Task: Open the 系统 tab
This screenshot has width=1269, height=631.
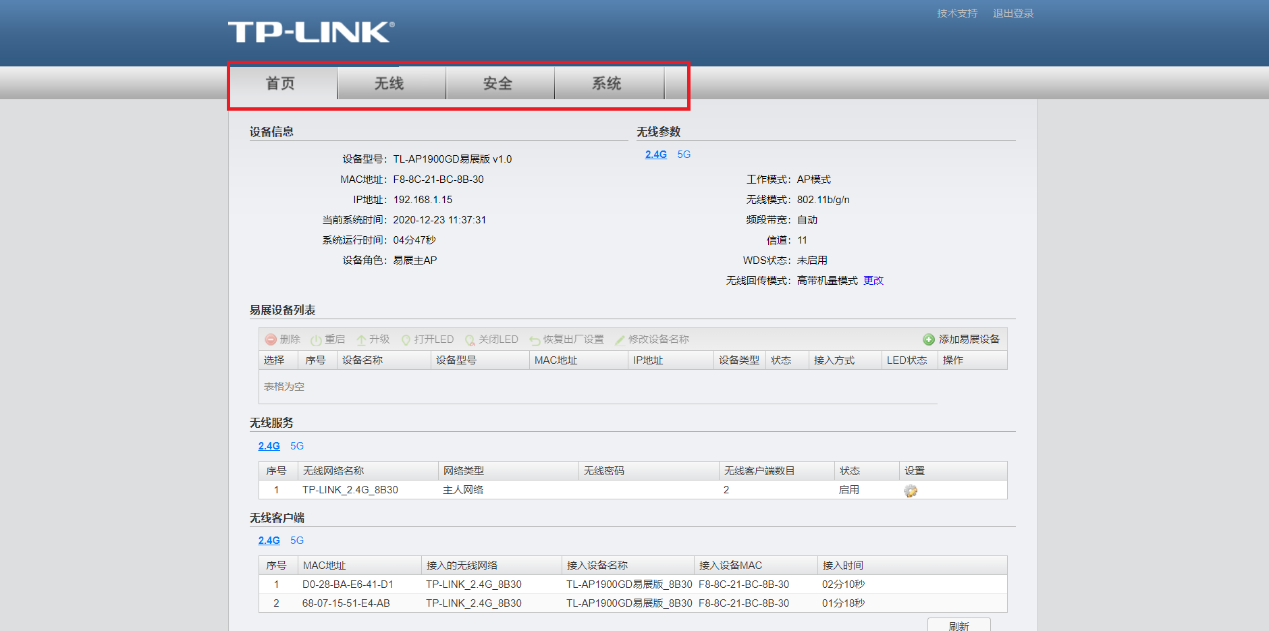Action: tap(607, 84)
